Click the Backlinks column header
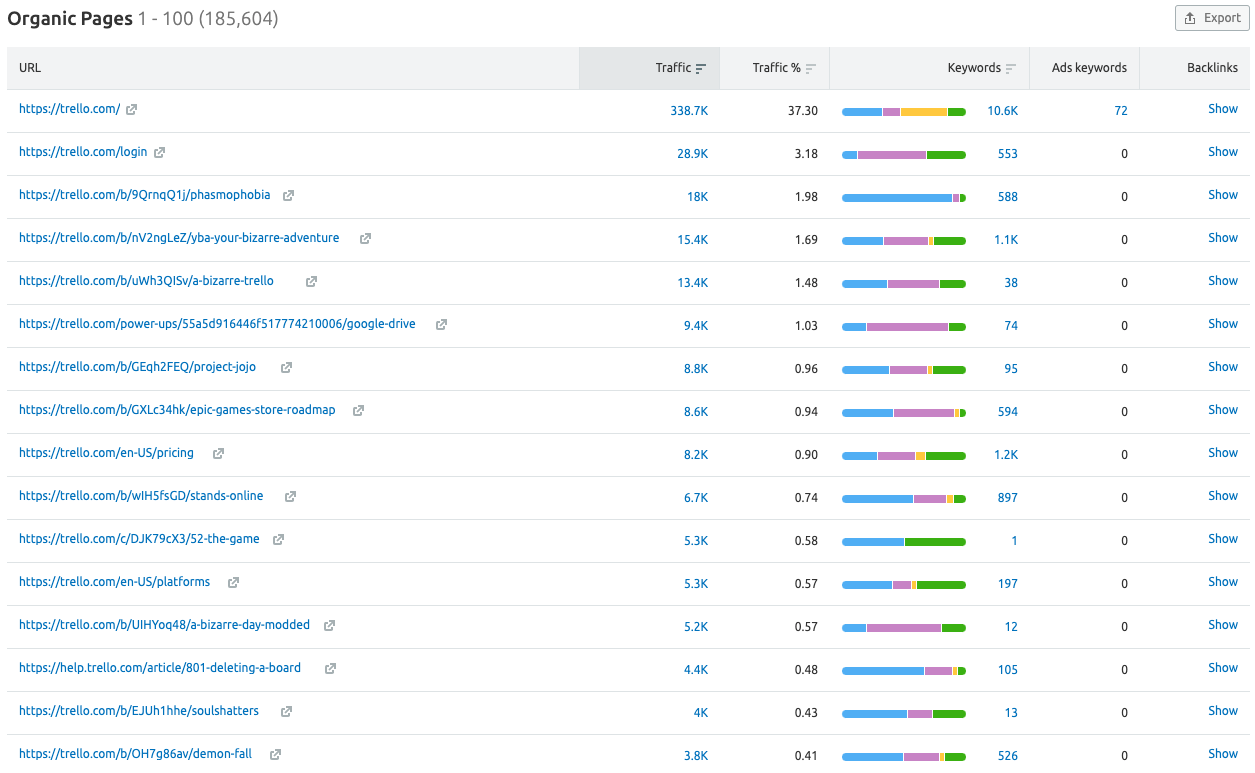 click(1212, 68)
